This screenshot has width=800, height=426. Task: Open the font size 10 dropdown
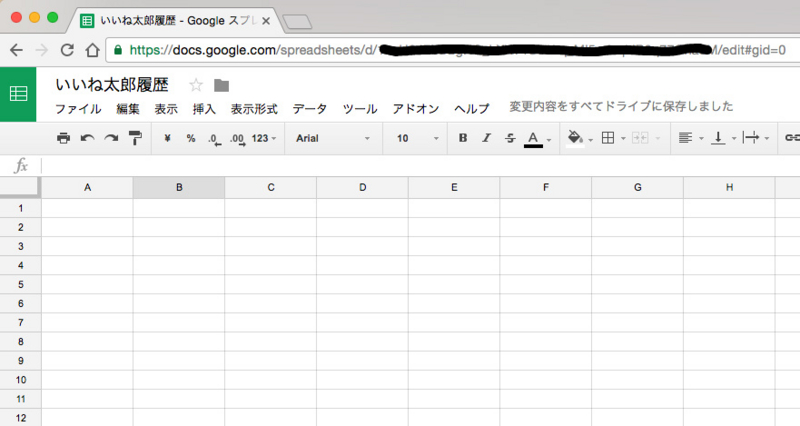coord(417,138)
